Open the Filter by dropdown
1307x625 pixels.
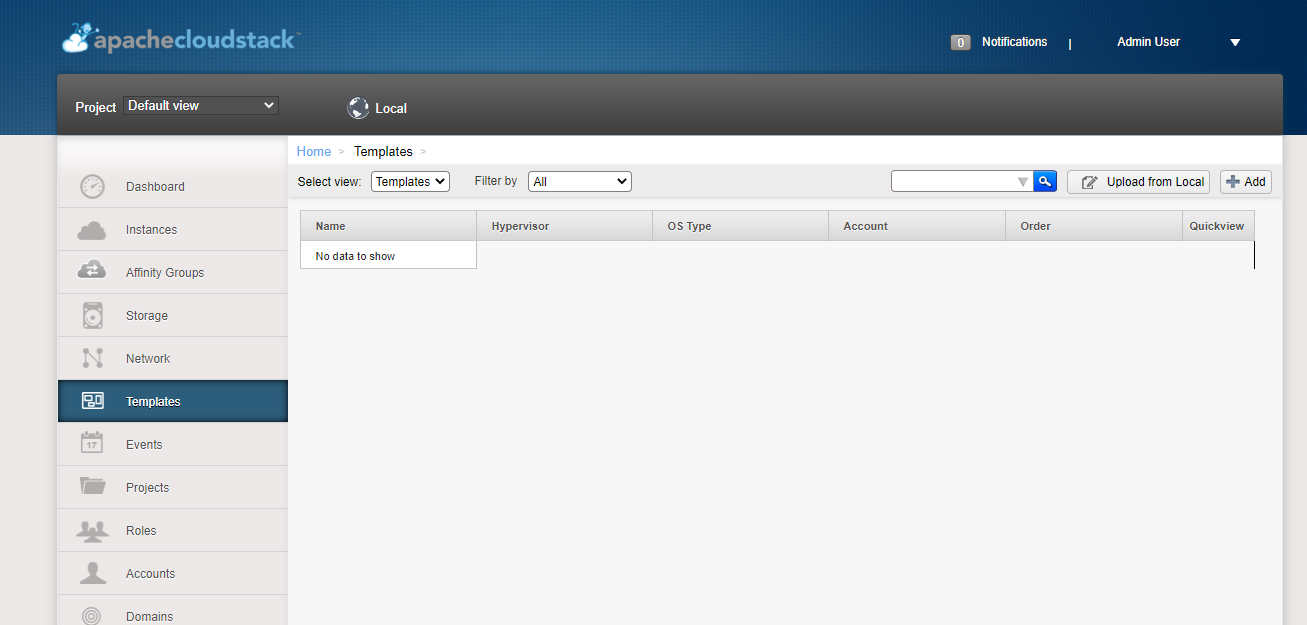580,181
